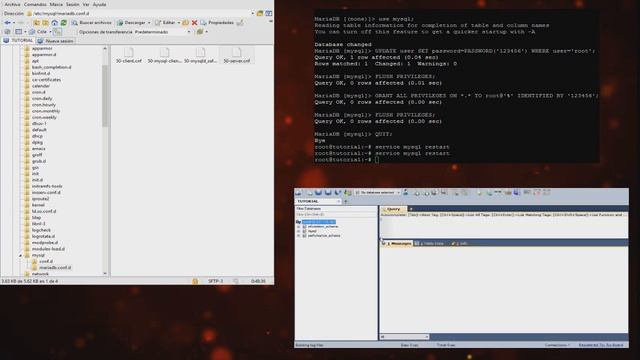Screen dimensions: 640x360
Task: Open the address bar dropdown arrow
Action: tap(252, 13)
